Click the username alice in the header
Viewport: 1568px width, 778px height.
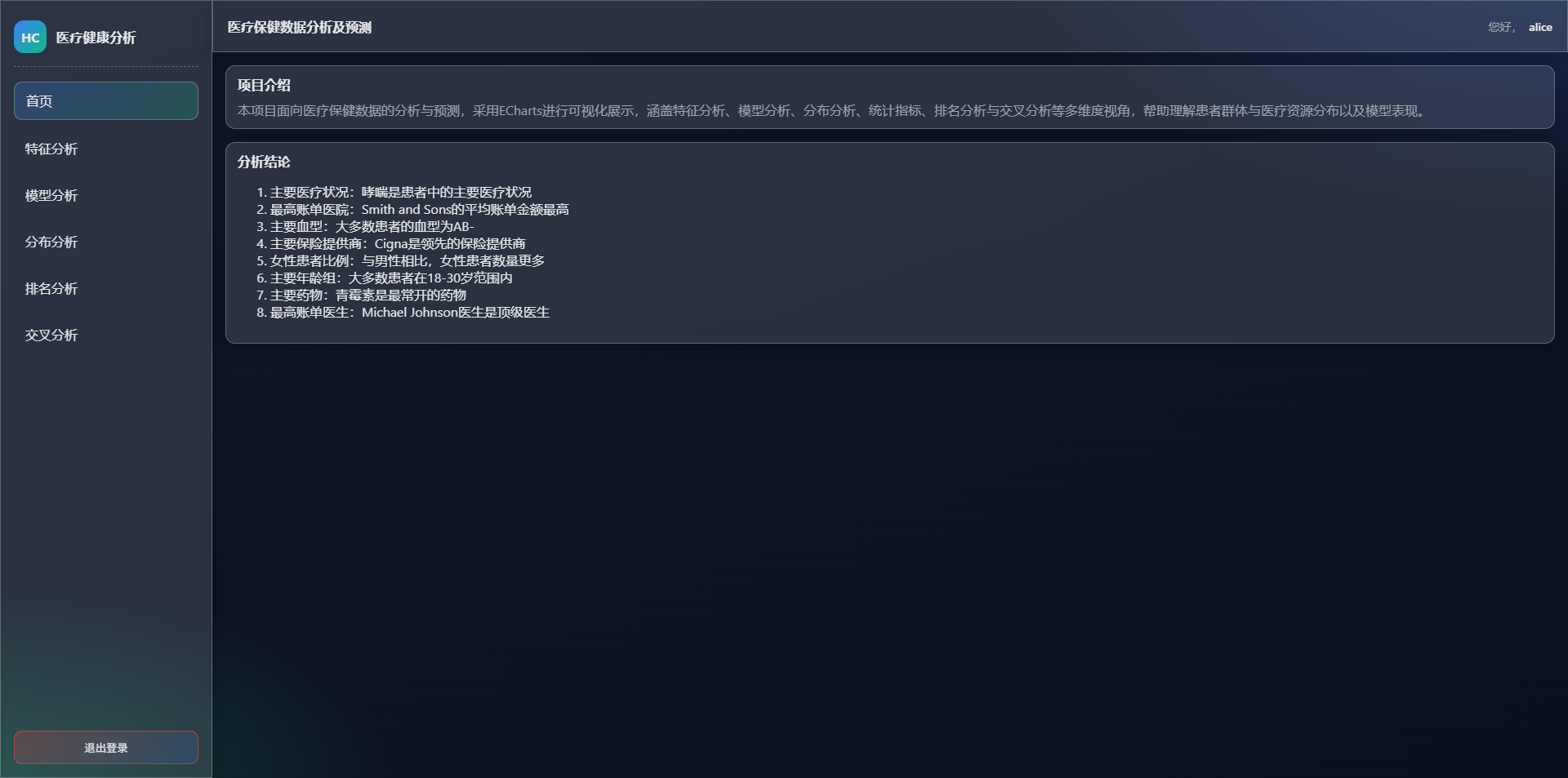tap(1539, 27)
